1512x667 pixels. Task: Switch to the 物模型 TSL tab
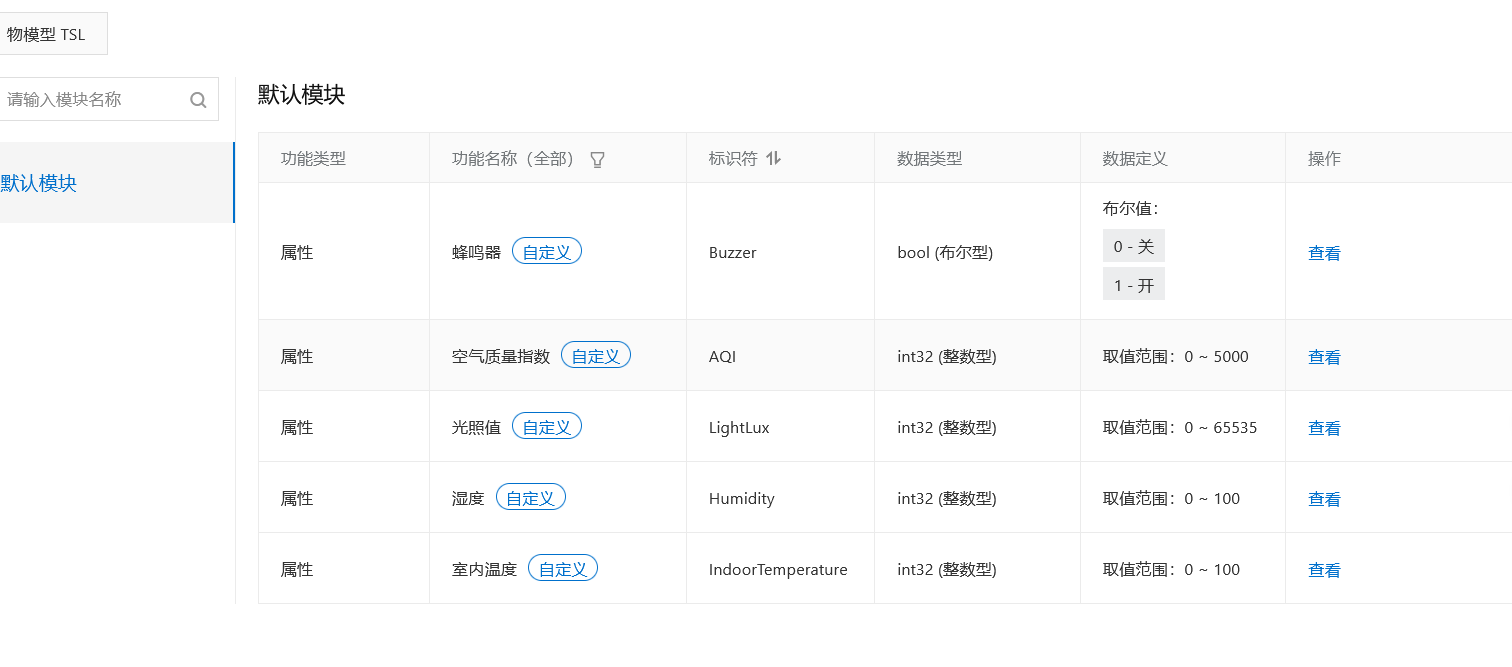tap(47, 33)
